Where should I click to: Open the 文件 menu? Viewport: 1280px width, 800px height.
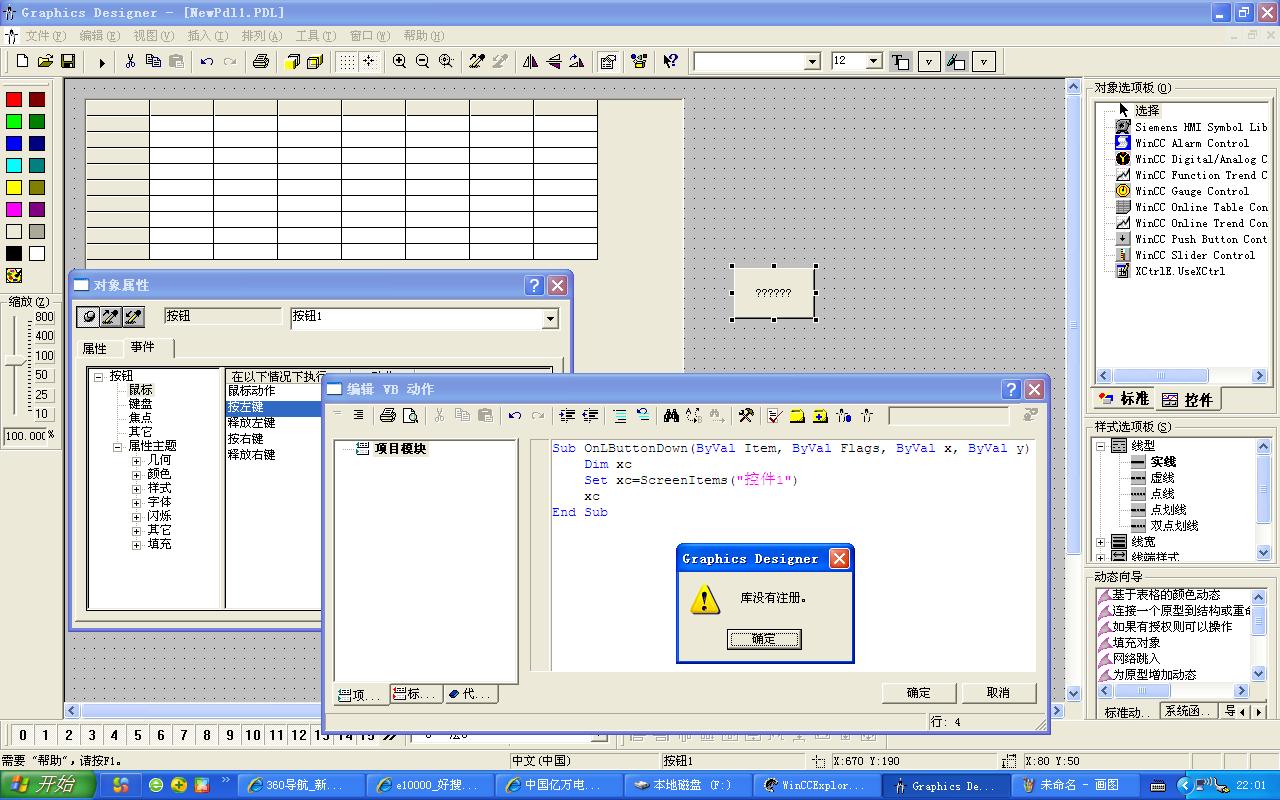click(45, 36)
